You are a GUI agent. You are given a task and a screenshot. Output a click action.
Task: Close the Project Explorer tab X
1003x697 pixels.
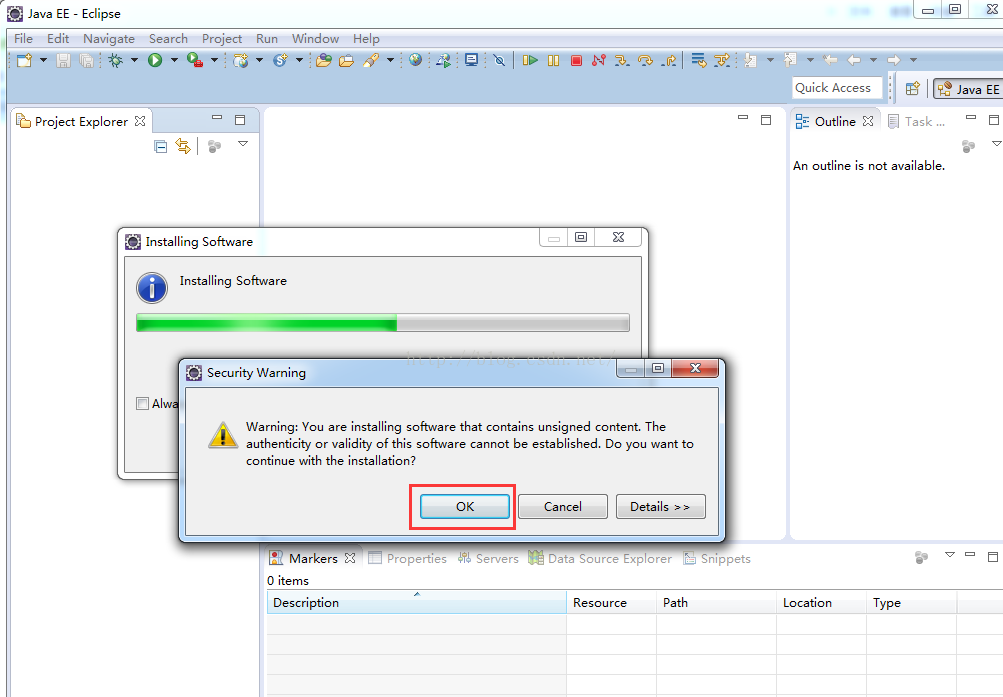(140, 121)
